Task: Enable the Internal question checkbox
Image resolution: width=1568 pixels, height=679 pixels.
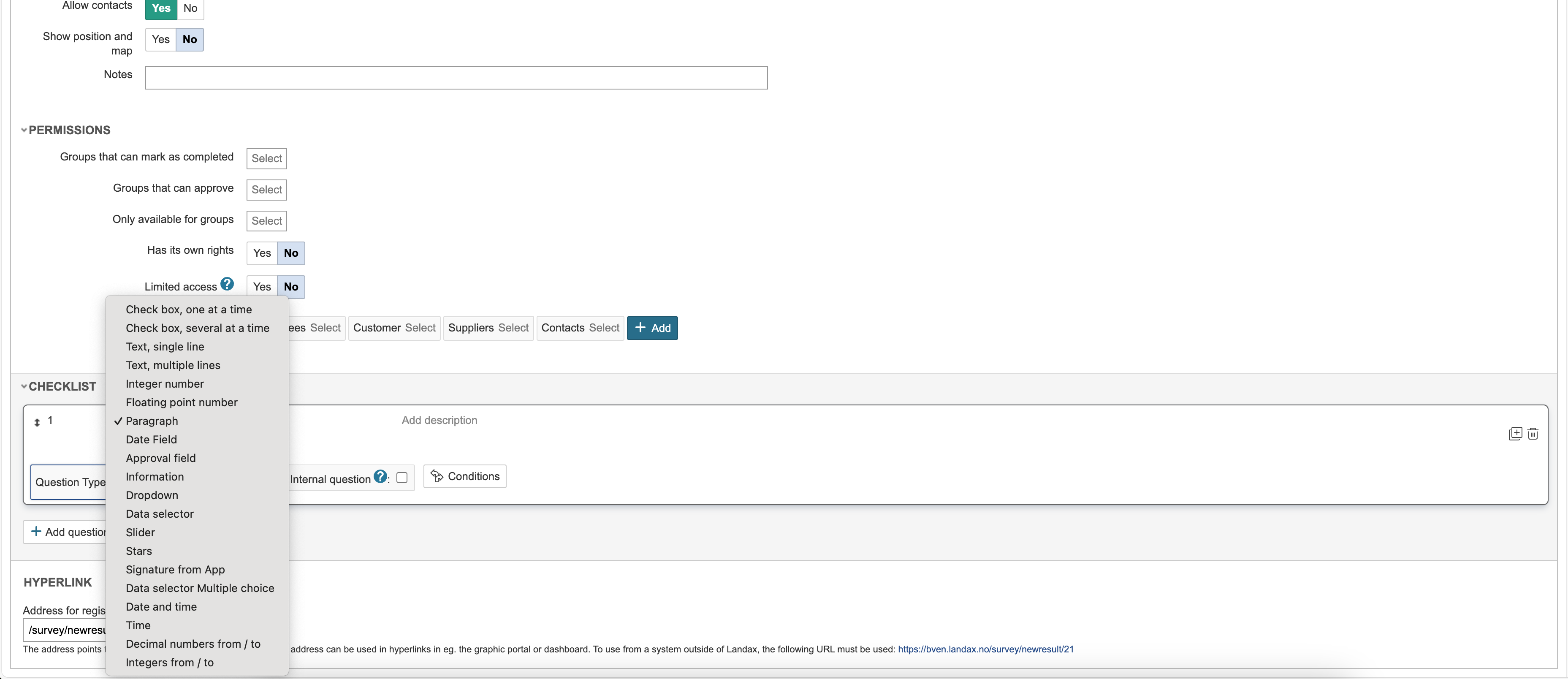Action: click(x=402, y=478)
